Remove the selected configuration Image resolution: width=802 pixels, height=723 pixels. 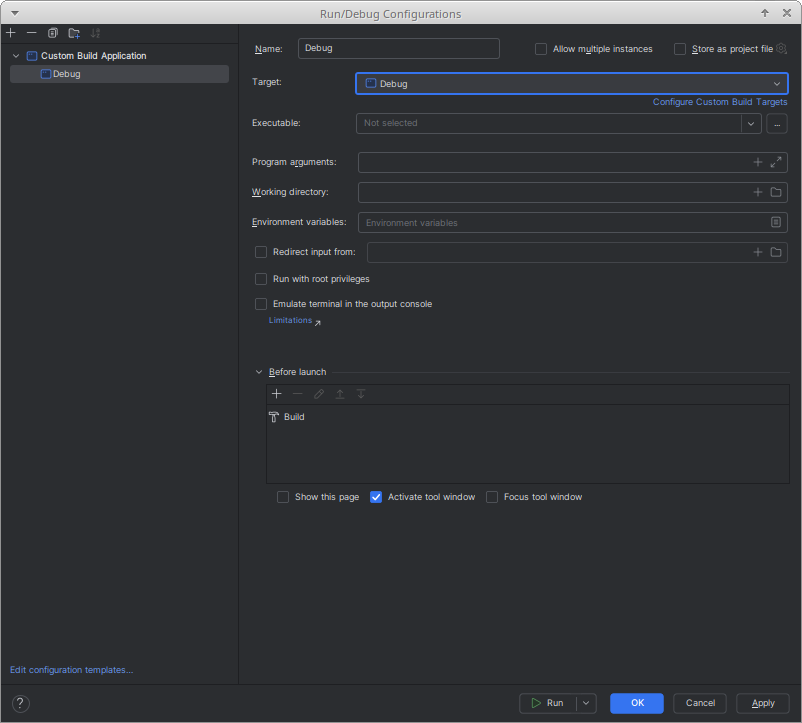[x=32, y=33]
